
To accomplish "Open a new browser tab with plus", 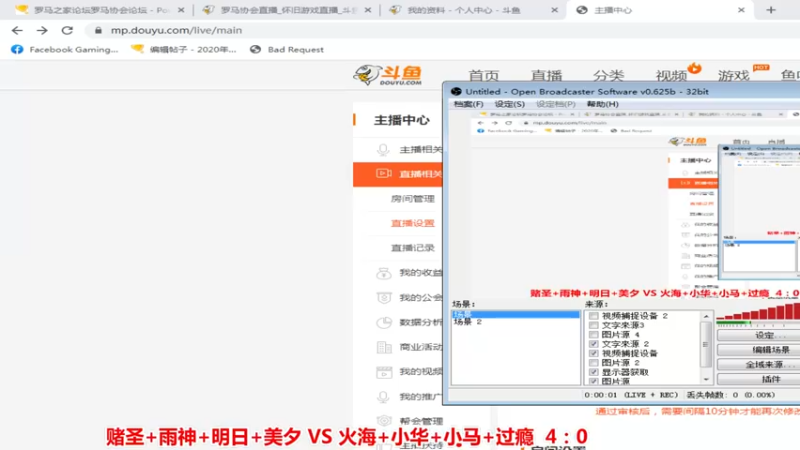I will (x=771, y=10).
